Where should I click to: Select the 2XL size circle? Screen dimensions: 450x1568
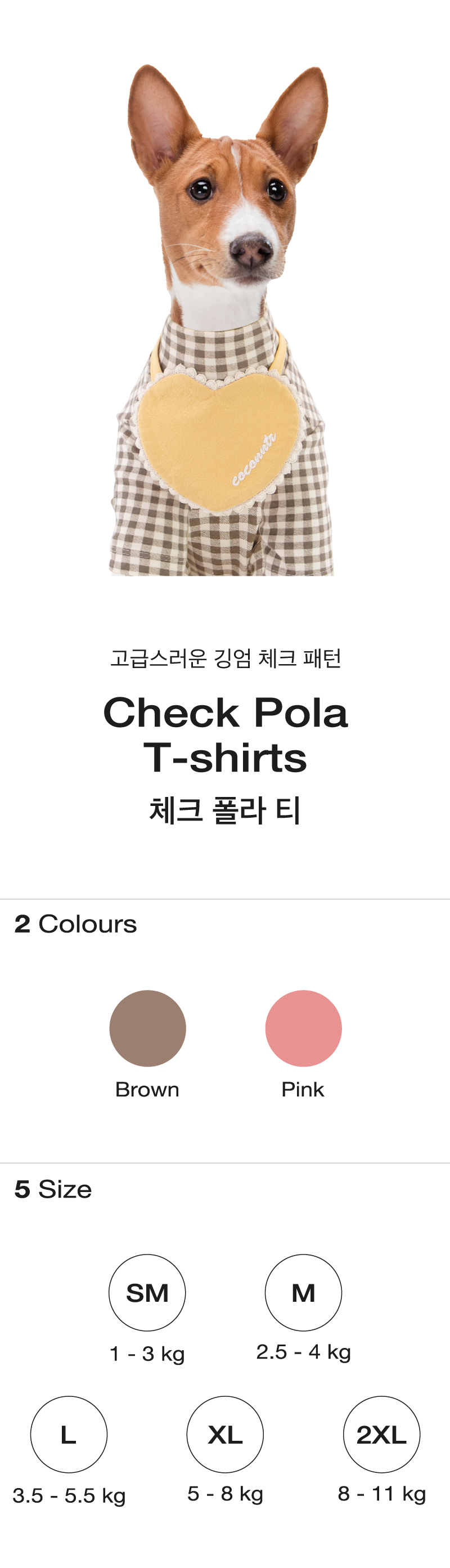click(381, 1435)
